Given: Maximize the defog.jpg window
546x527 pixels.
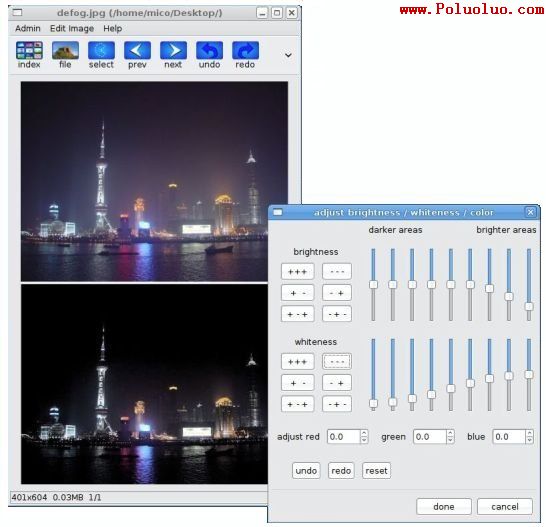Looking at the screenshot, I should pos(277,13).
